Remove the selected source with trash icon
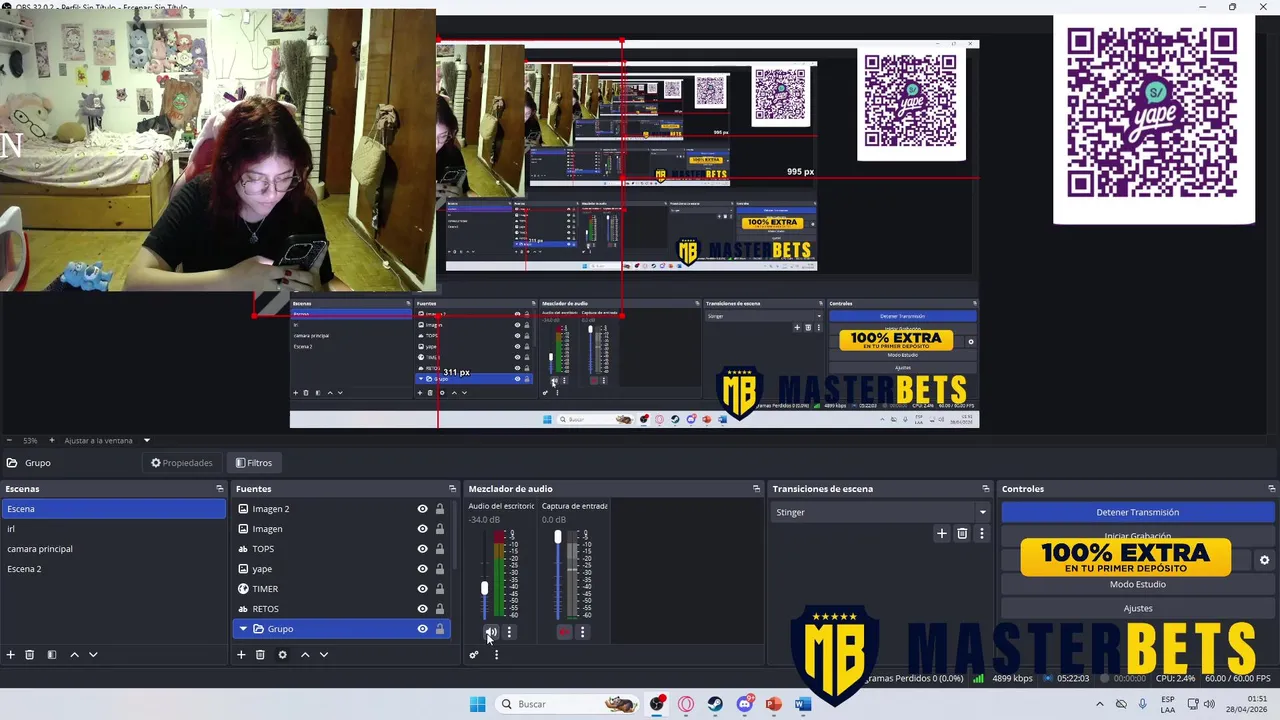The image size is (1280, 720). coord(260,655)
